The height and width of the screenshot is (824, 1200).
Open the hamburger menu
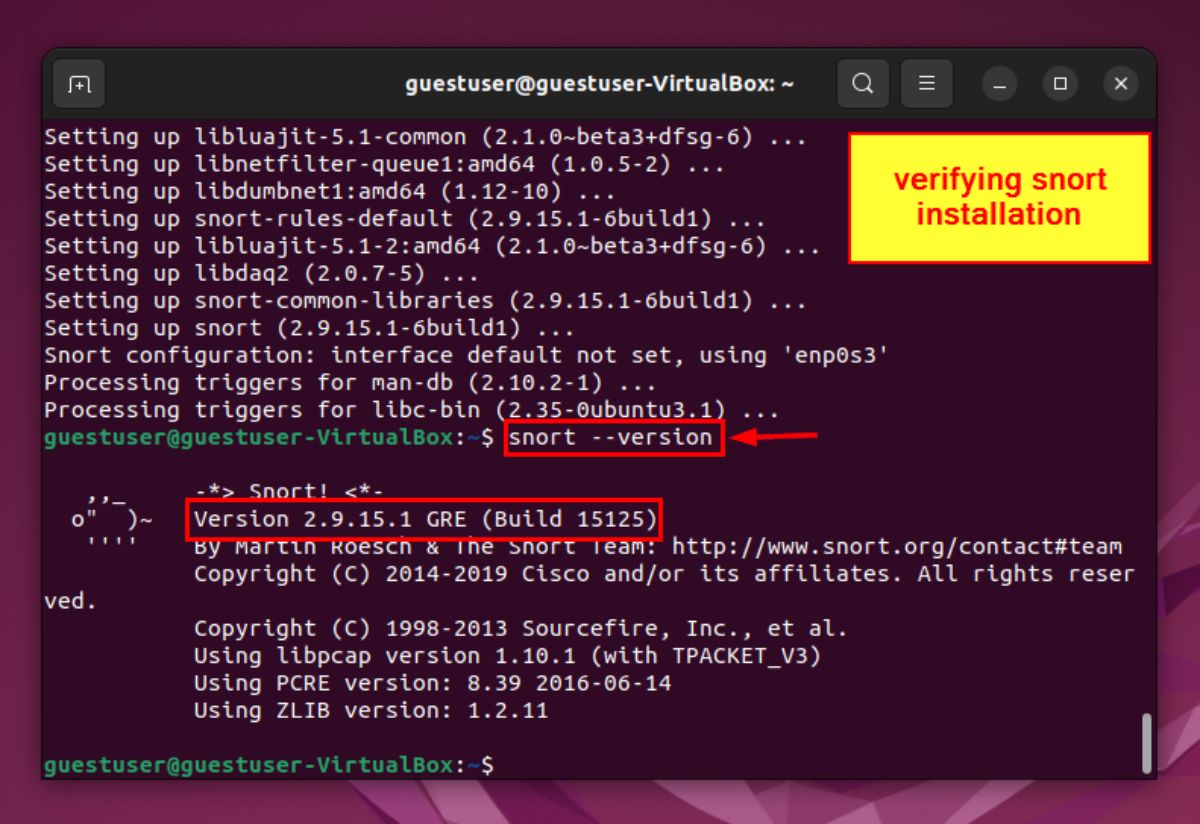tap(927, 84)
